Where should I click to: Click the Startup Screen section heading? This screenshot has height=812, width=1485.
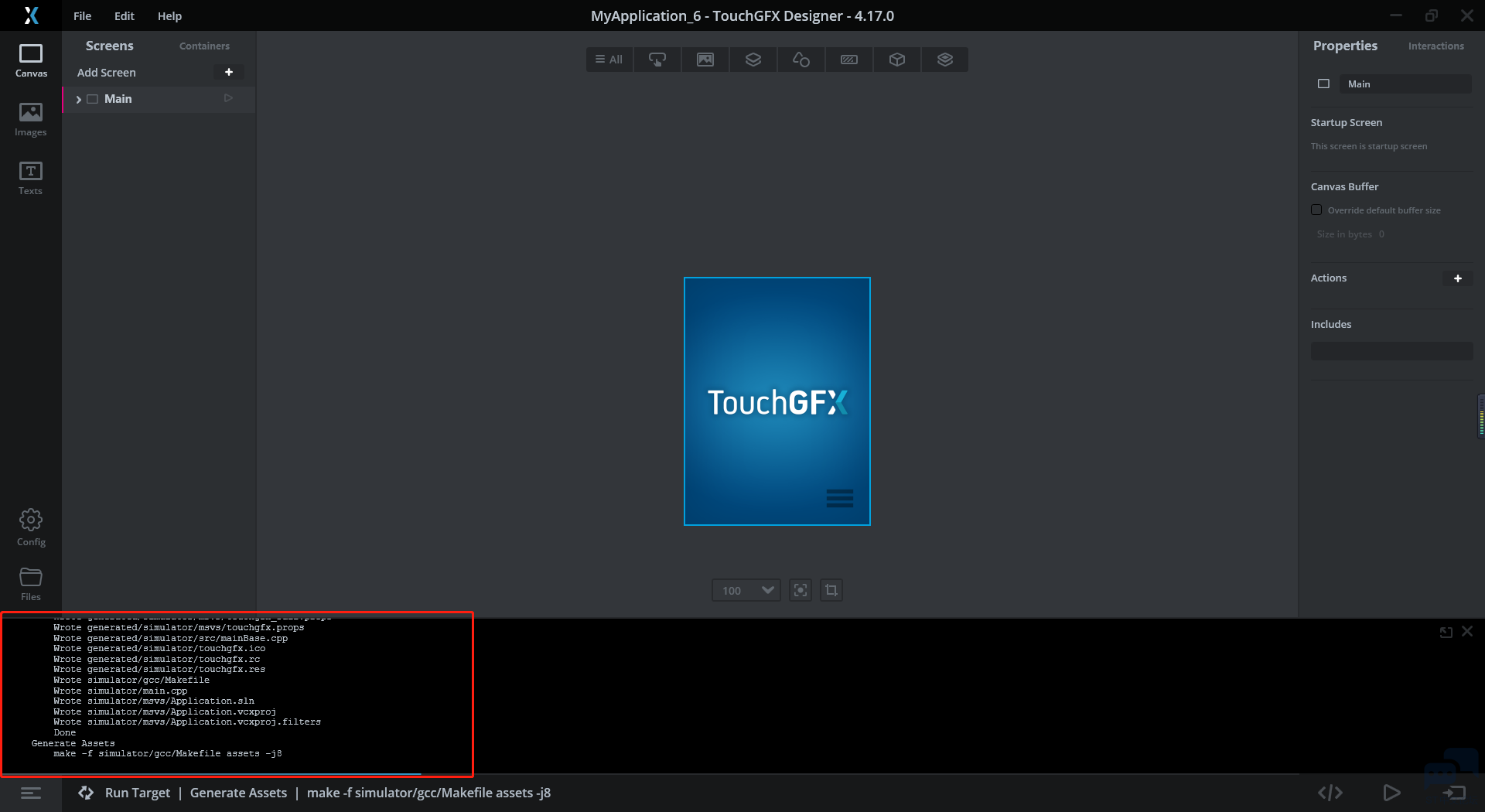[1346, 122]
